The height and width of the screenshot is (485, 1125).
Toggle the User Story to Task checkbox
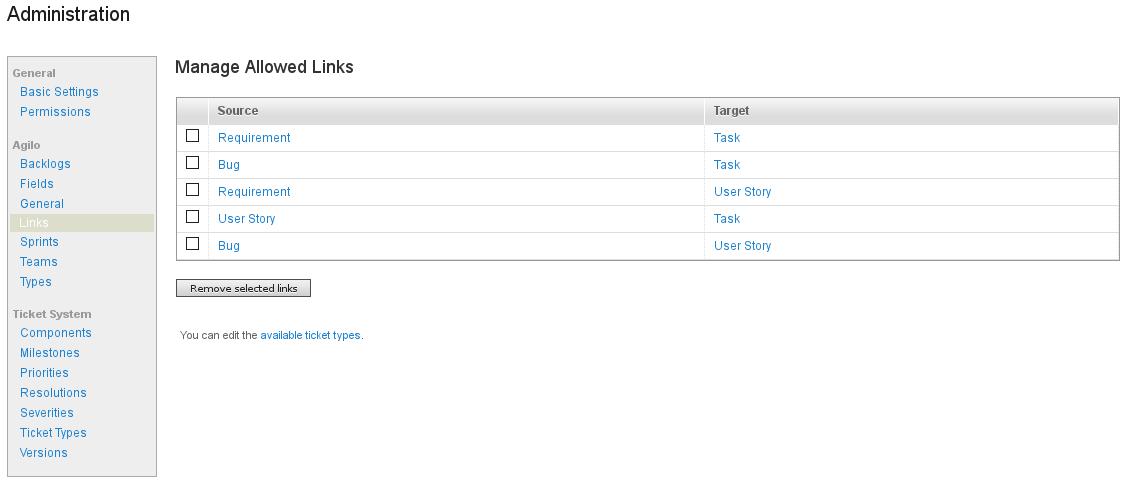coord(193,217)
